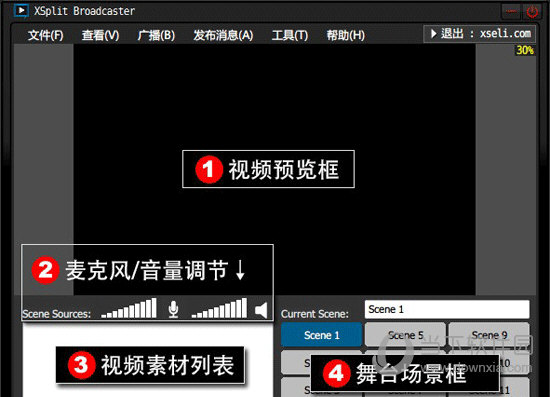Open the 广播(B) menu
This screenshot has width=550, height=397.
(156, 35)
